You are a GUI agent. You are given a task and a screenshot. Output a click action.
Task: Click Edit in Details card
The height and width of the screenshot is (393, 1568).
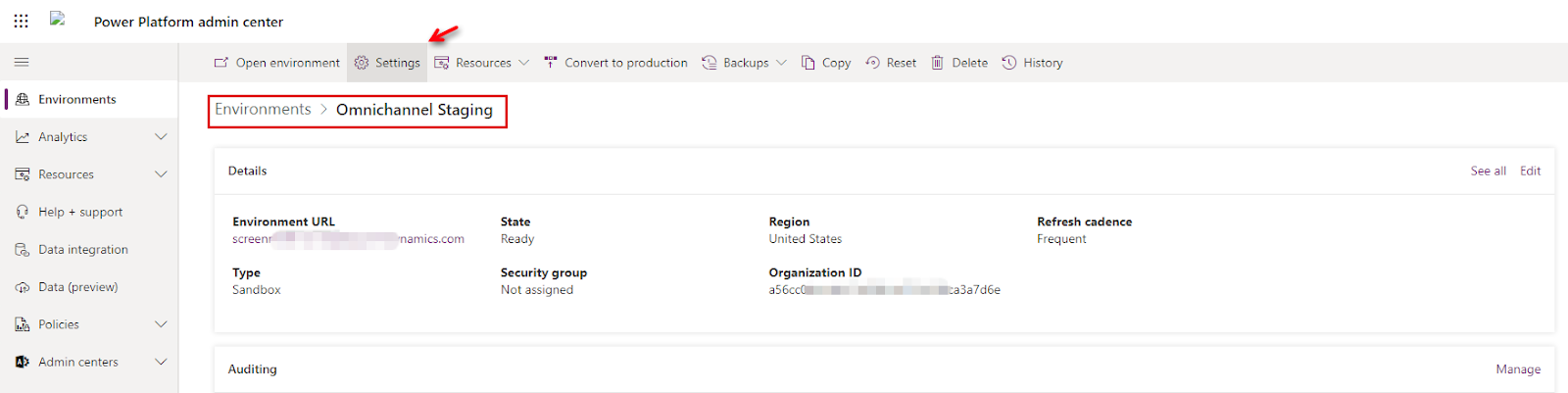click(1530, 171)
